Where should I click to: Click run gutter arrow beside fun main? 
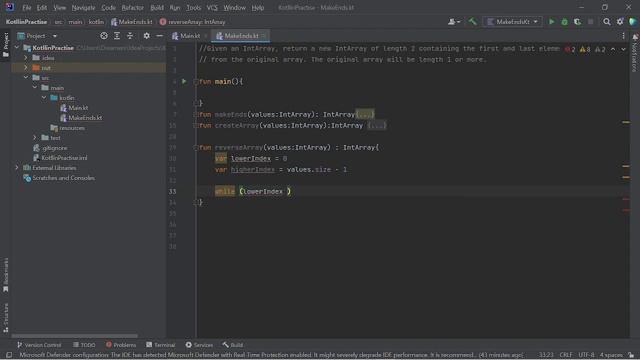[x=184, y=82]
